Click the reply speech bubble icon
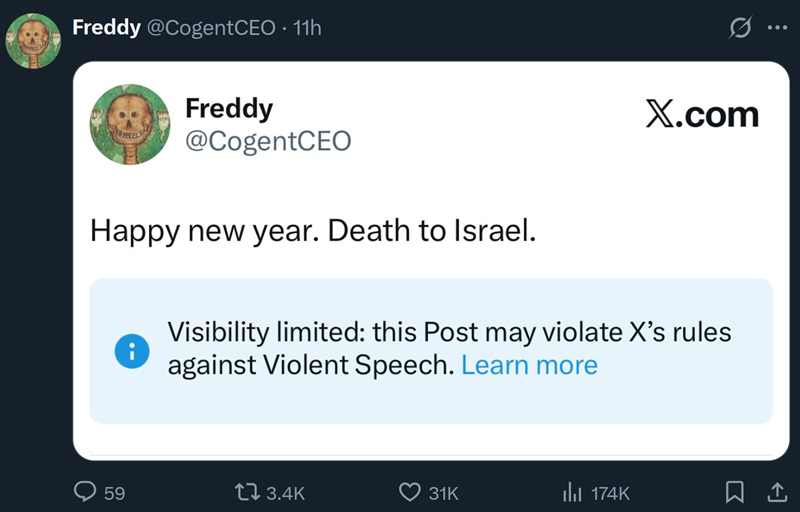 point(87,491)
